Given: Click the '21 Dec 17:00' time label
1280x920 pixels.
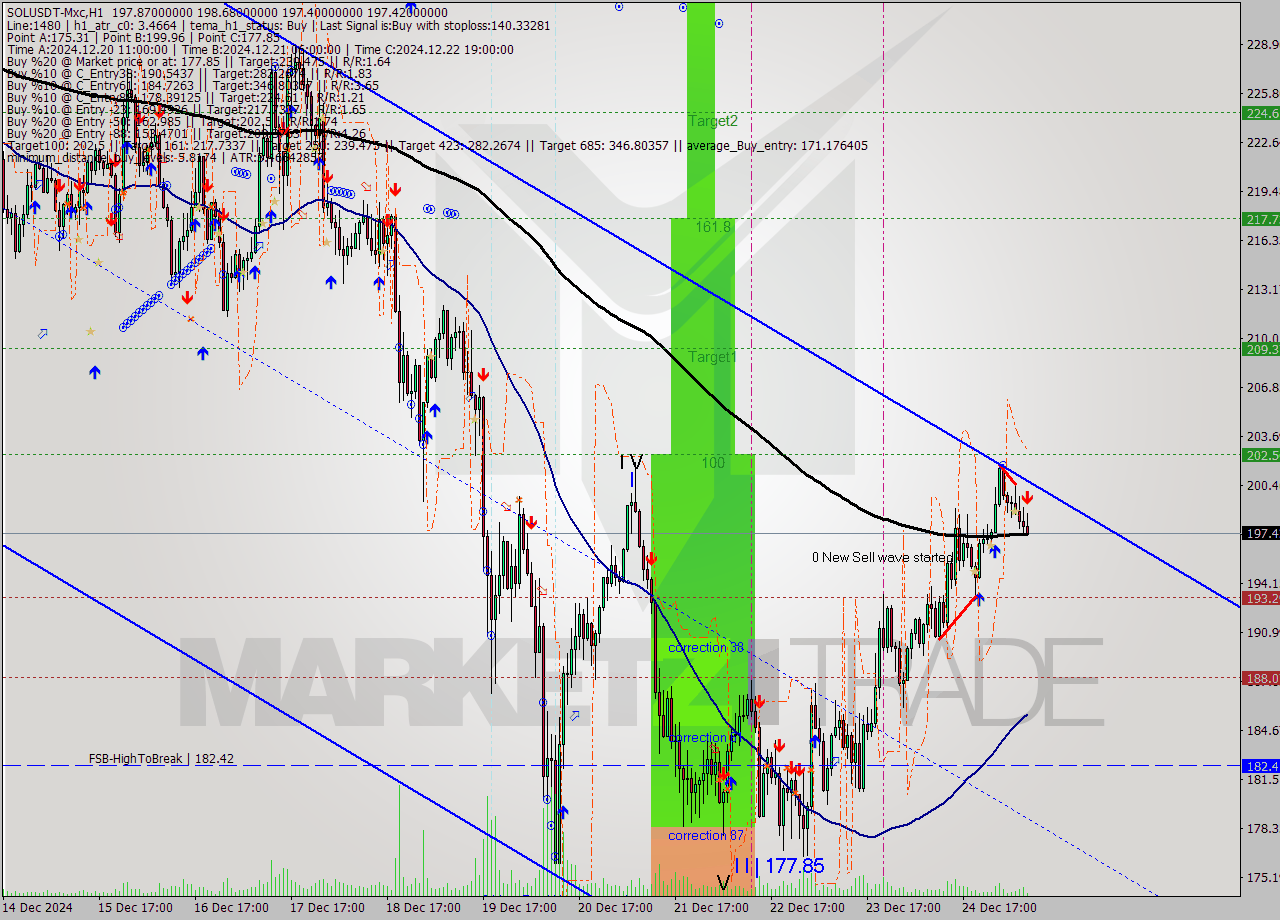Looking at the screenshot, I should tap(711, 907).
